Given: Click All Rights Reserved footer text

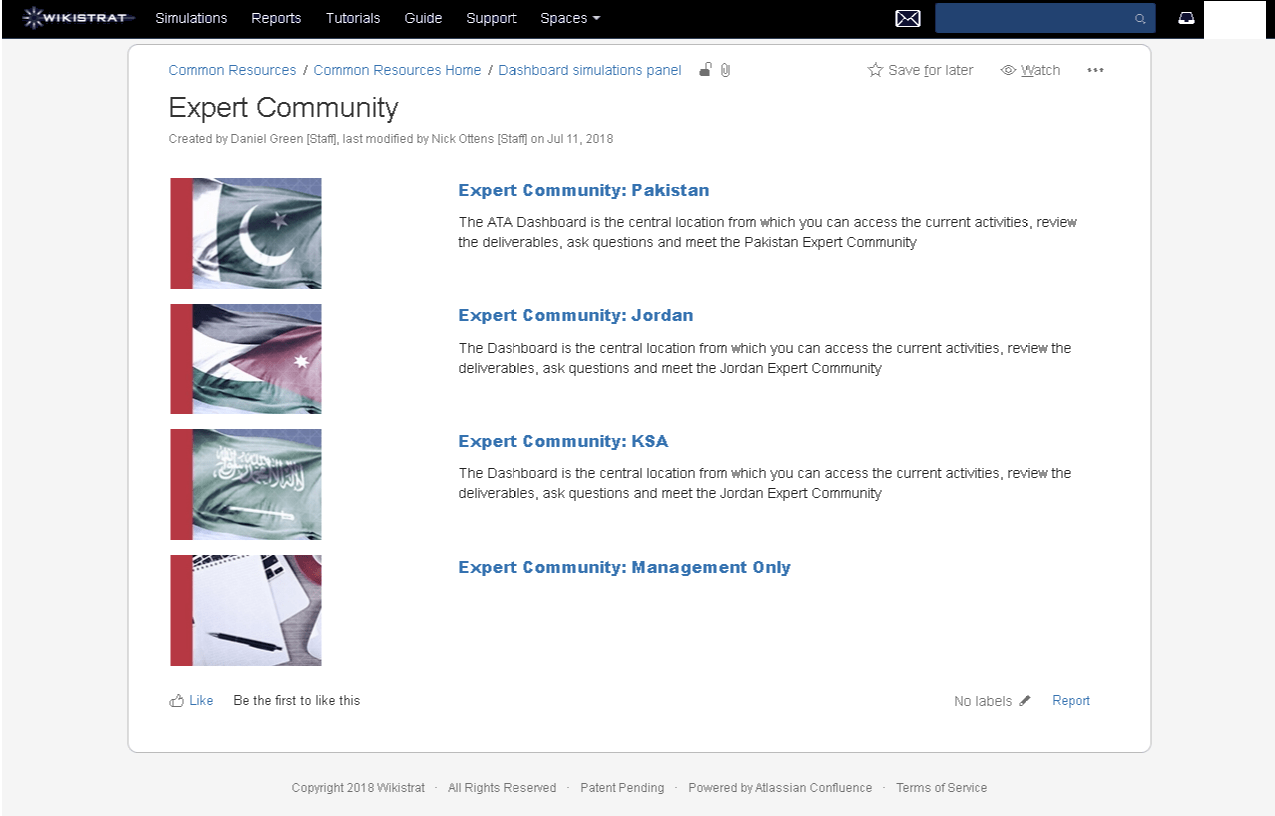Looking at the screenshot, I should point(502,788).
